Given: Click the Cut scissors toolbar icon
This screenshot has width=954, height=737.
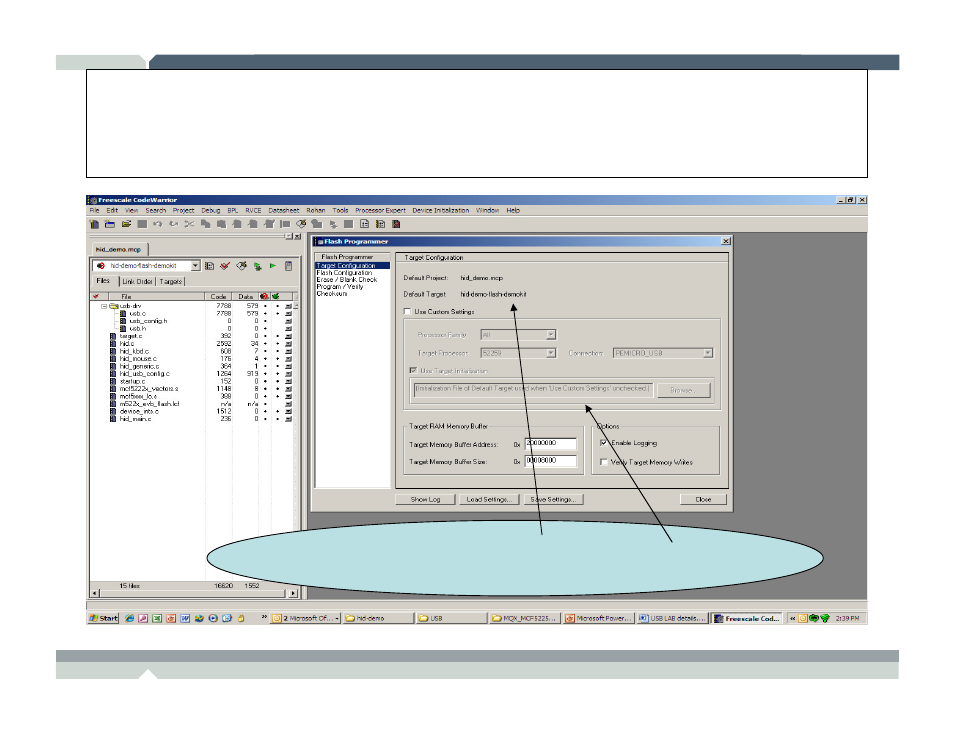Looking at the screenshot, I should [x=189, y=224].
